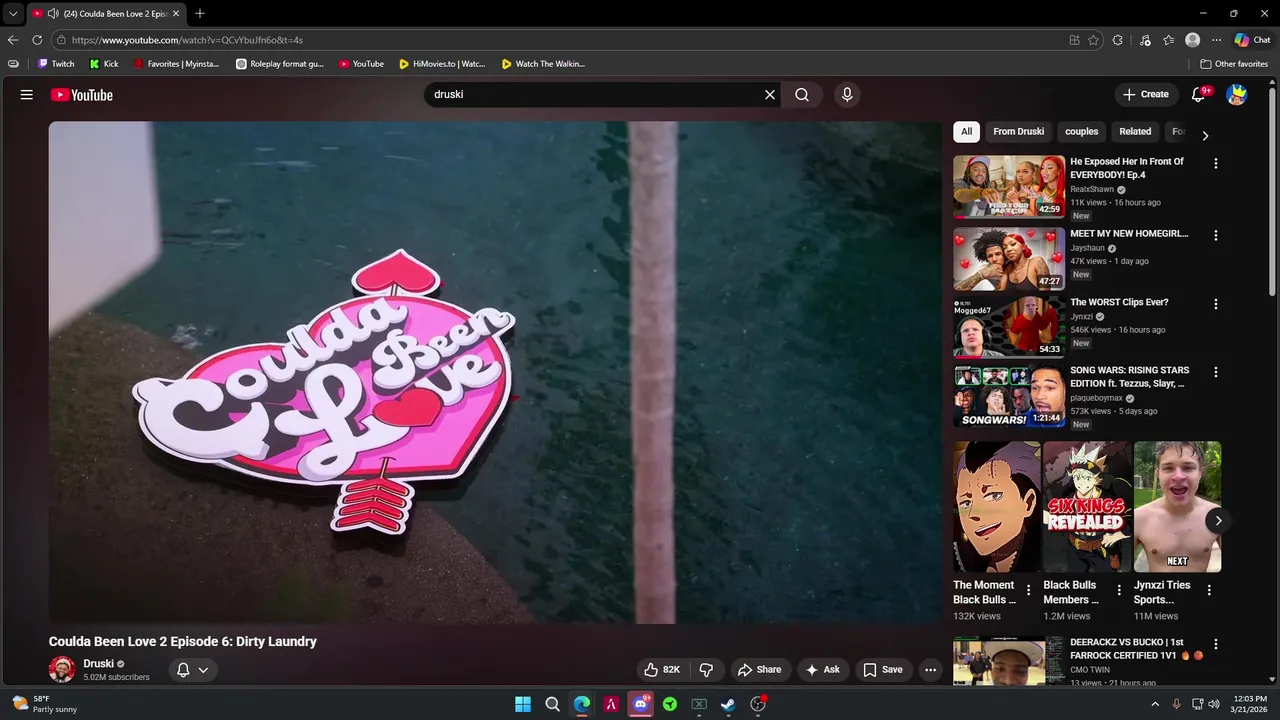This screenshot has width=1280, height=720.
Task: Advance the Shorts shelf with next arrow
Action: pyautogui.click(x=1218, y=520)
